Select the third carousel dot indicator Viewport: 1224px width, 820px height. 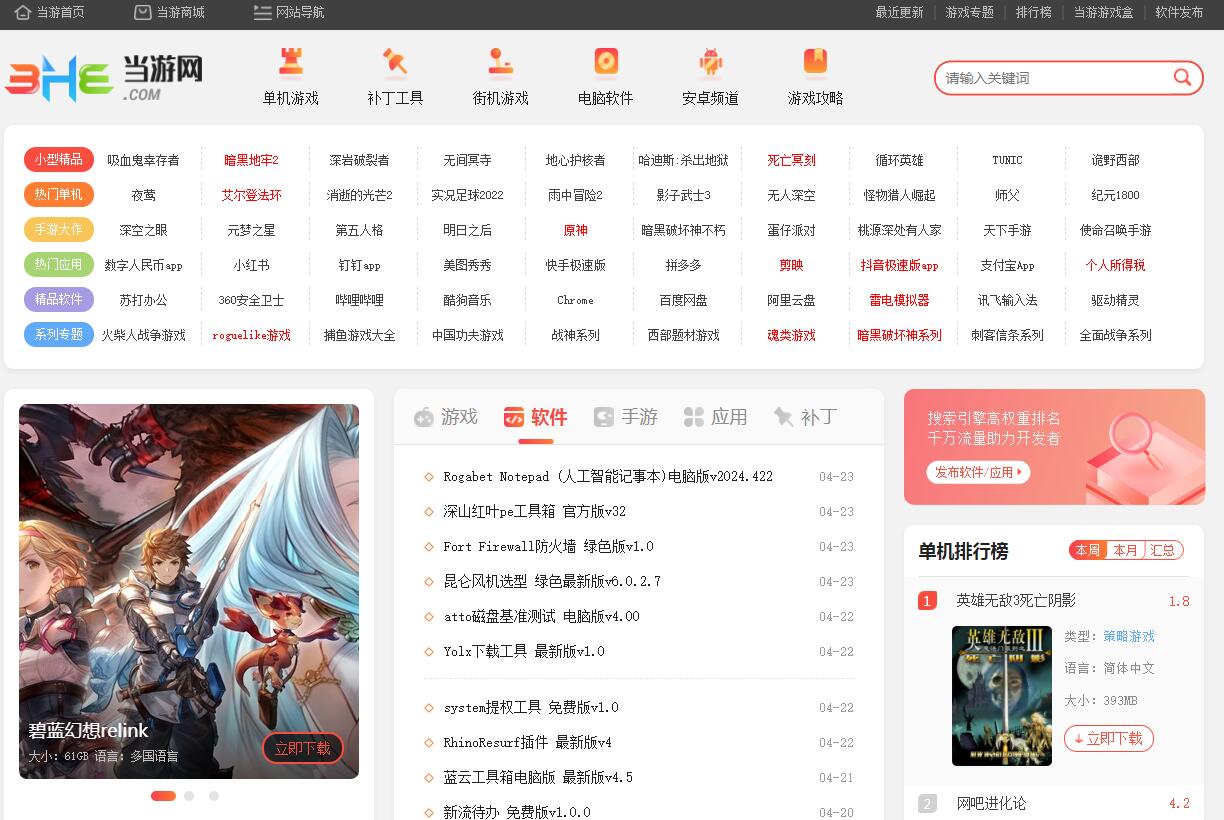click(214, 796)
